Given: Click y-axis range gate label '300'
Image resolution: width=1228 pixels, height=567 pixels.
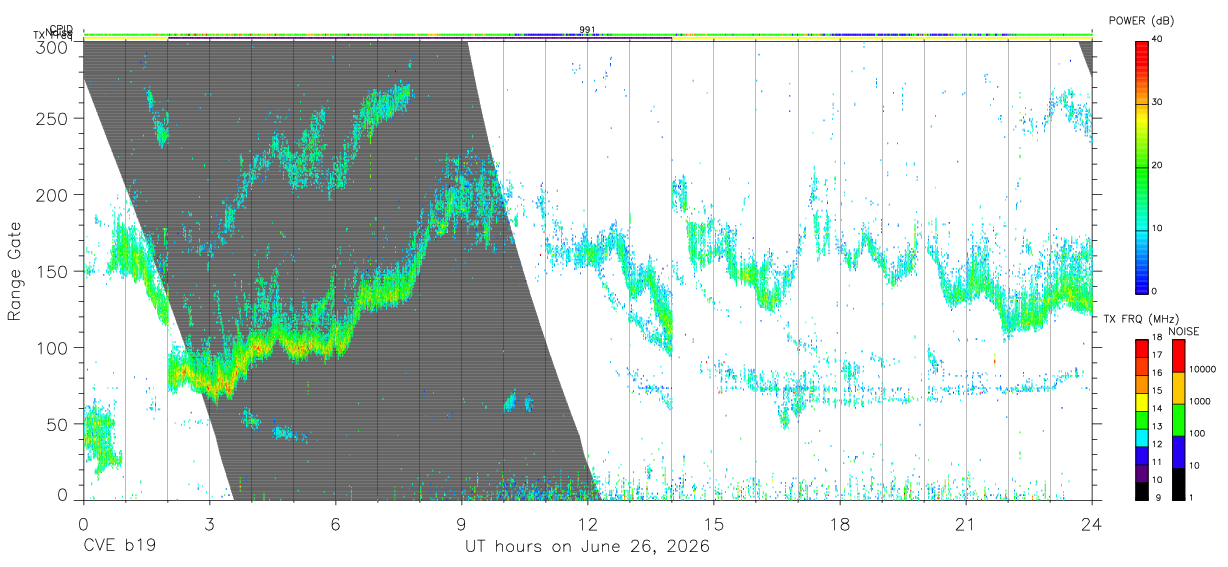Looking at the screenshot, I should coord(54,47).
